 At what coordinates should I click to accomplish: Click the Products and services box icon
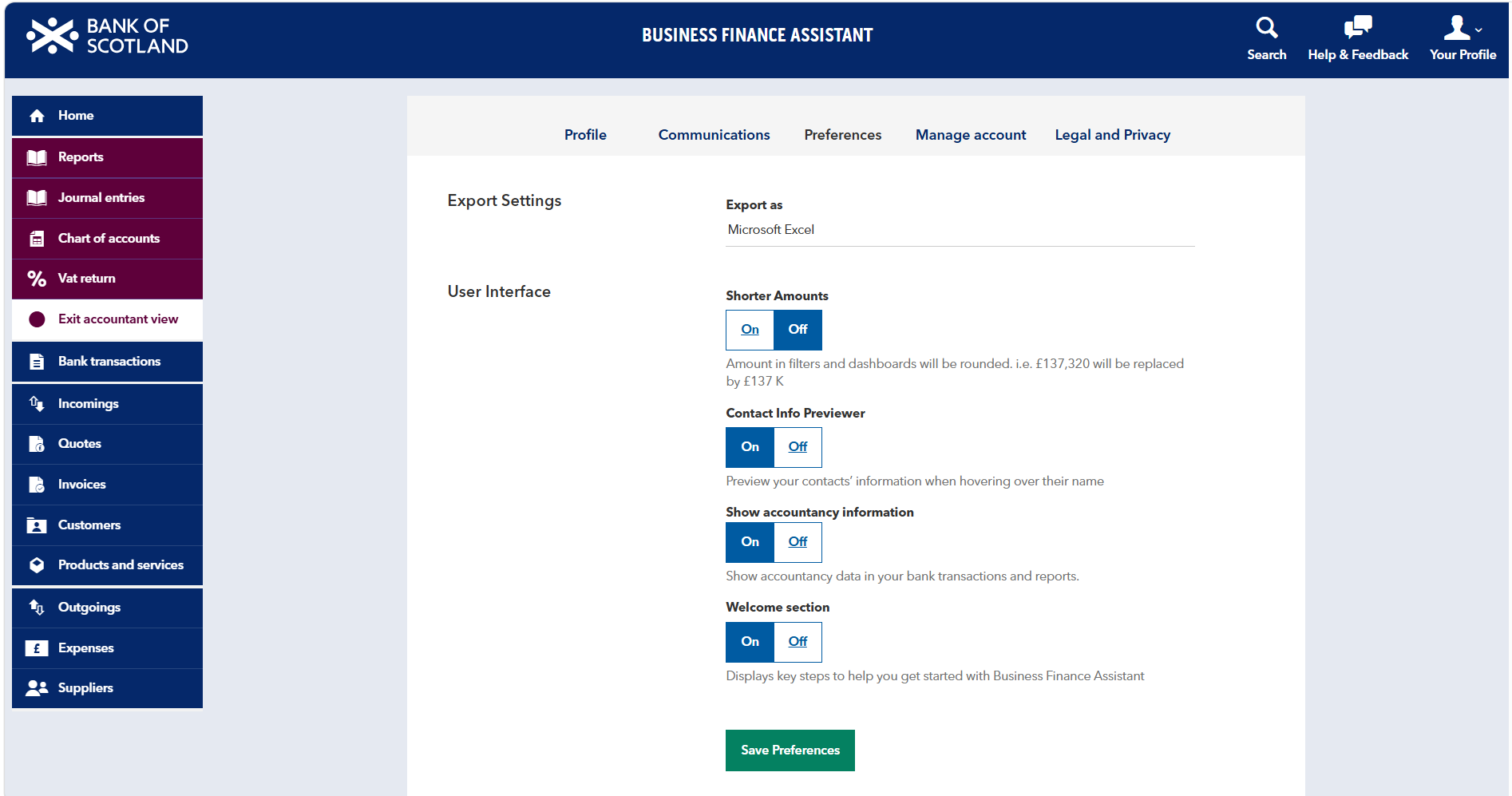[x=37, y=565]
